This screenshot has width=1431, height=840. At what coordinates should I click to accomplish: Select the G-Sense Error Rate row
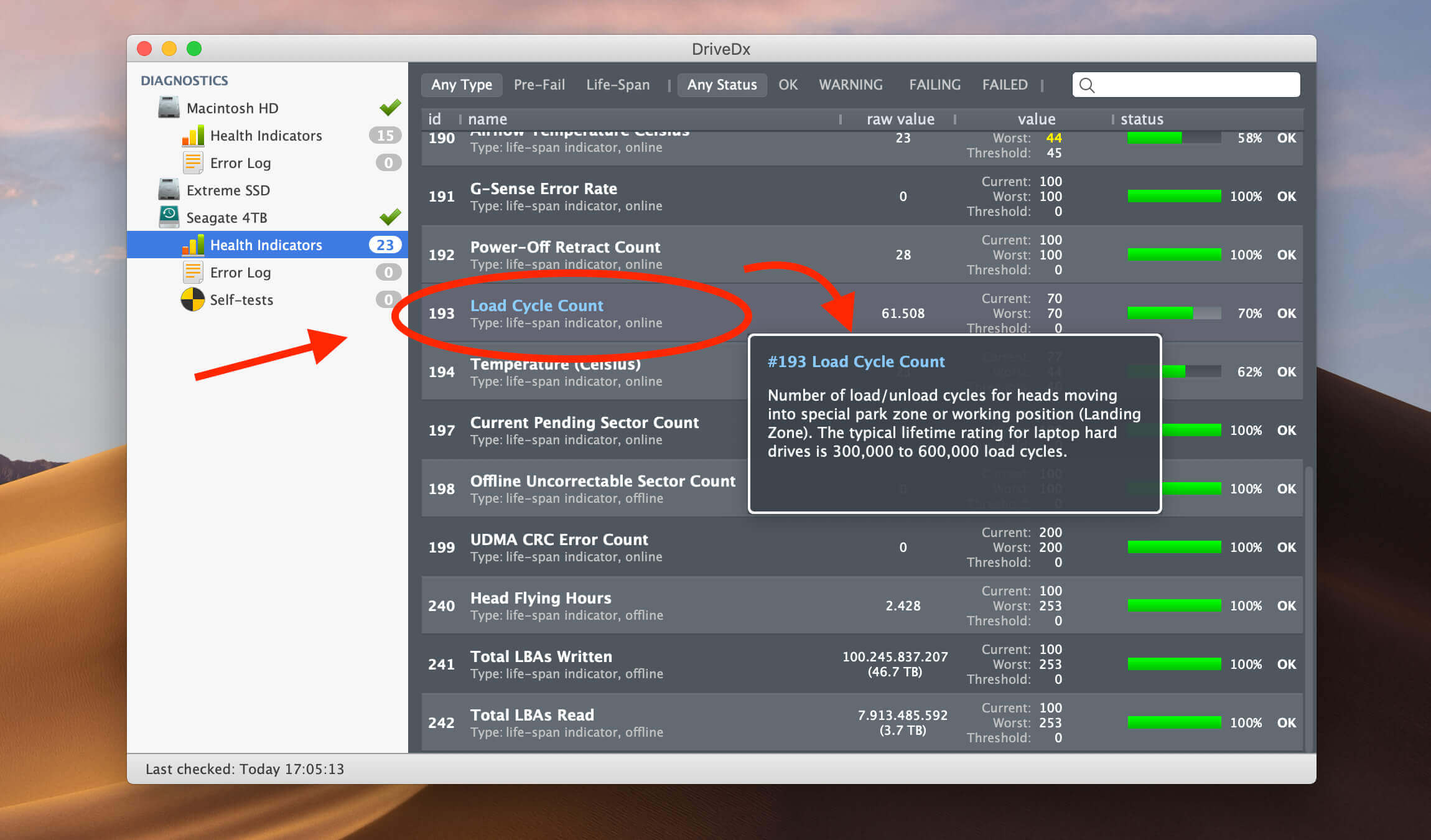click(x=862, y=196)
